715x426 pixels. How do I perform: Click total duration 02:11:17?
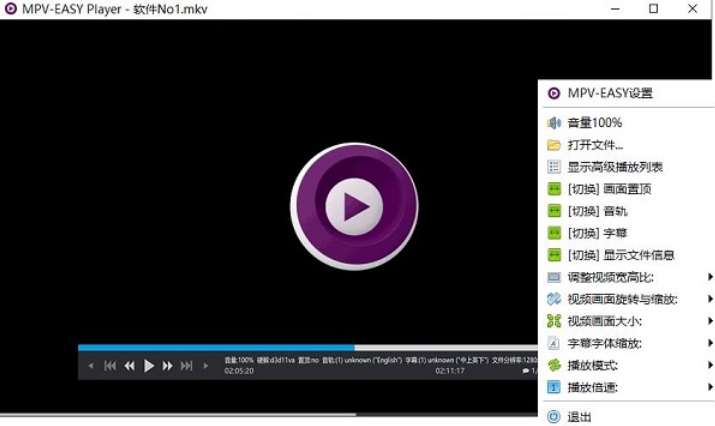point(450,371)
